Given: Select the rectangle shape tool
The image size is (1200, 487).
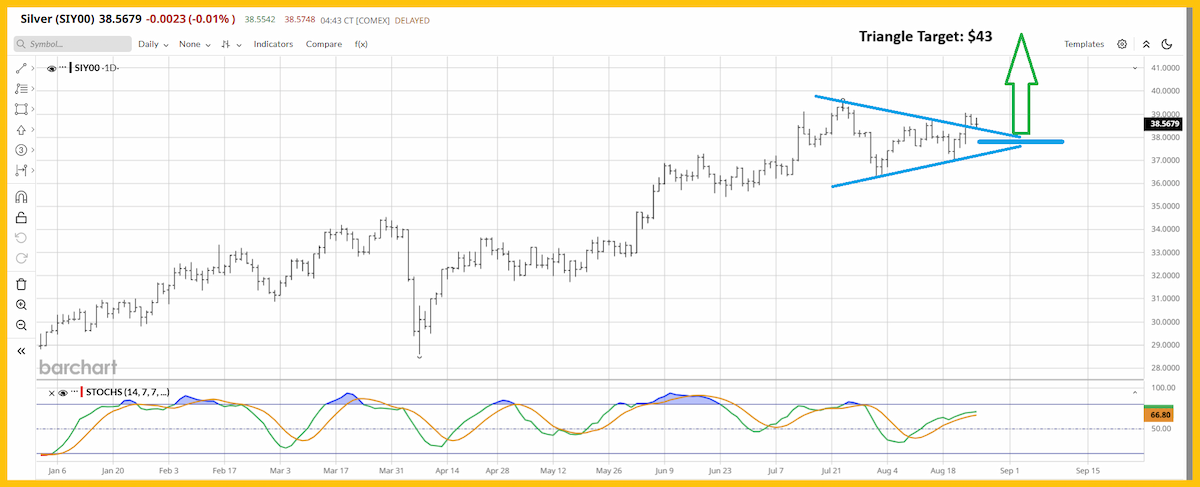Looking at the screenshot, I should pos(22,109).
